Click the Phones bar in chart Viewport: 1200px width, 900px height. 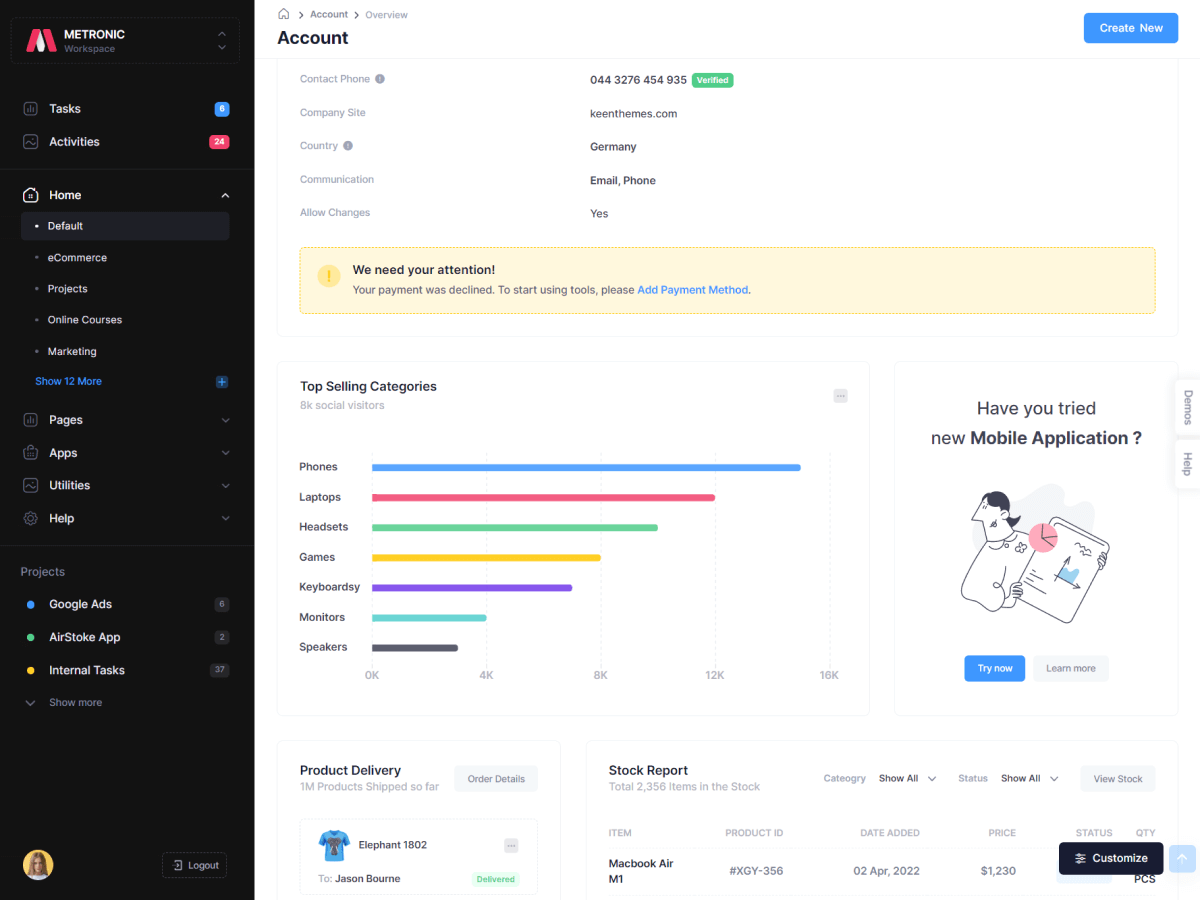pos(586,467)
